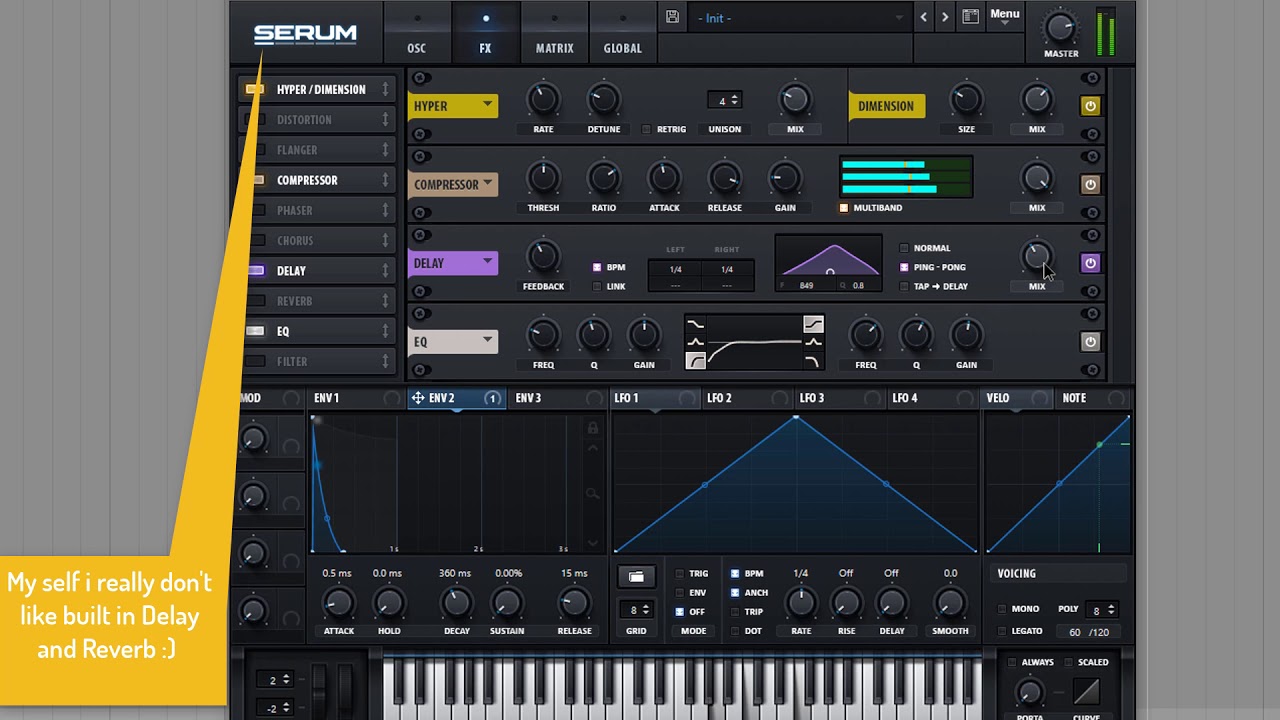The width and height of the screenshot is (1280, 720).
Task: Select the low shelf EQ shape
Action: (x=696, y=324)
